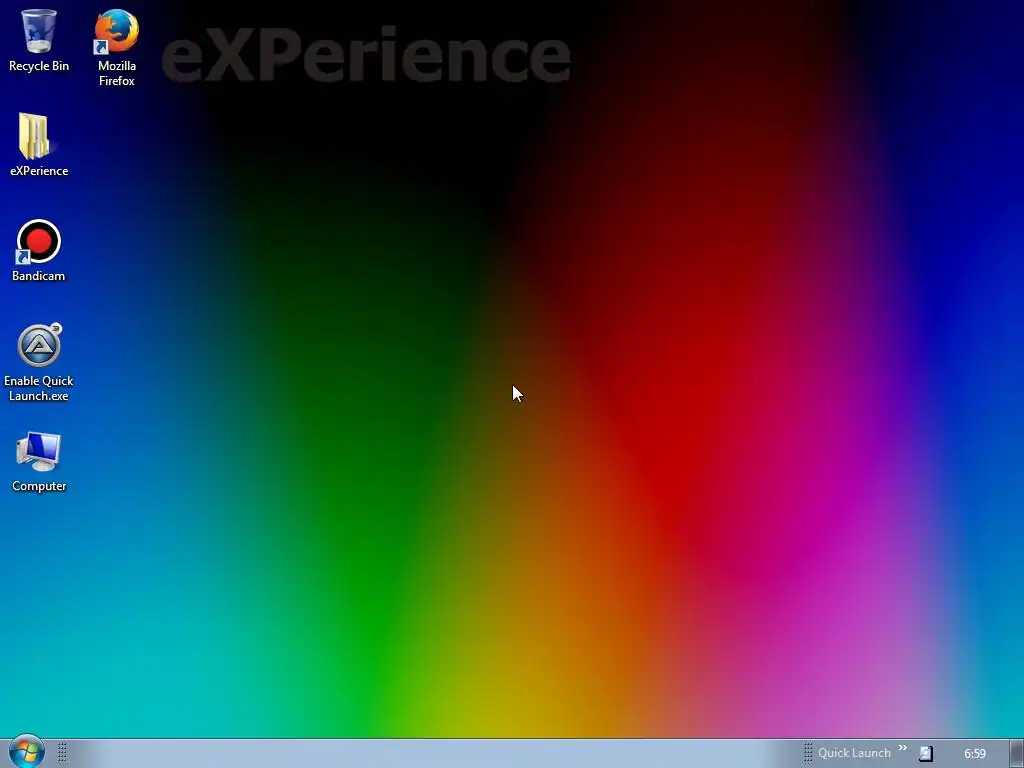Image resolution: width=1024 pixels, height=768 pixels.
Task: Click the taskbar grip next to Start
Action: pyautogui.click(x=62, y=753)
